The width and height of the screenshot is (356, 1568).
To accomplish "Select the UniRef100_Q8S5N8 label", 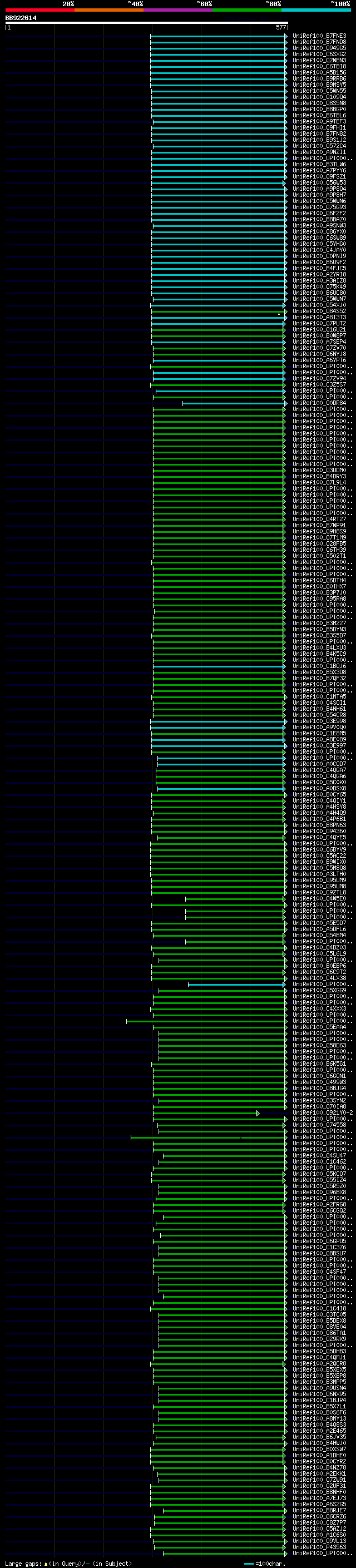I will (x=319, y=103).
